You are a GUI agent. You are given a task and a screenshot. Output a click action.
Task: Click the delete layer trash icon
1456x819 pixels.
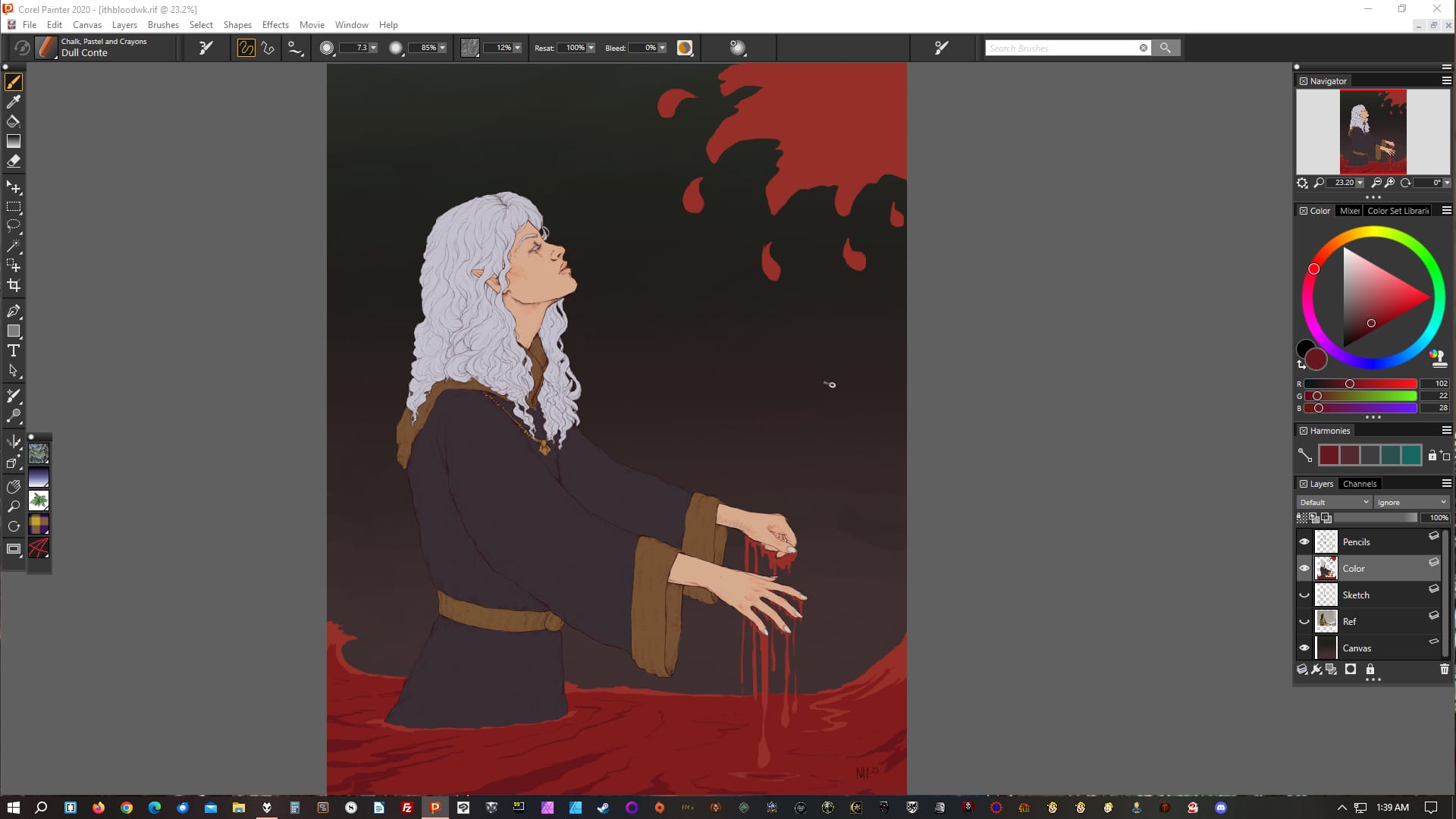1444,669
